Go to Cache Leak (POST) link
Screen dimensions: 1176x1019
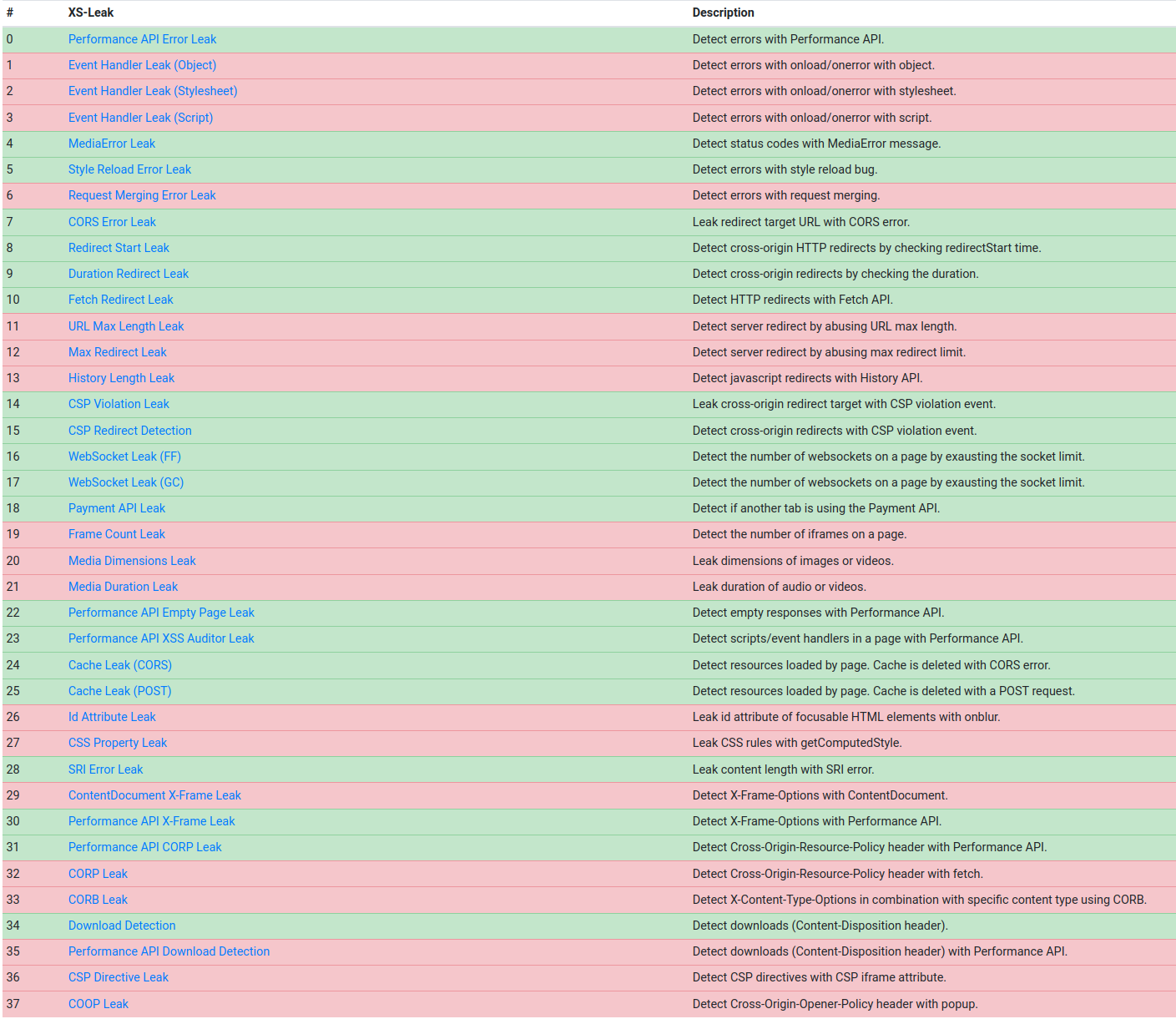(x=119, y=691)
